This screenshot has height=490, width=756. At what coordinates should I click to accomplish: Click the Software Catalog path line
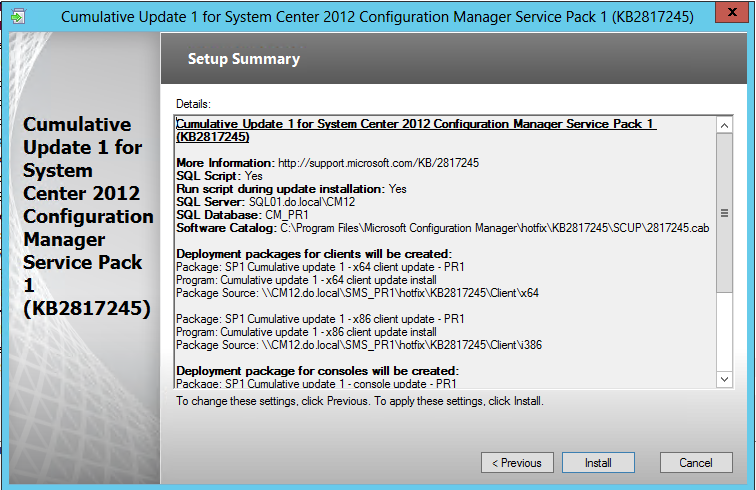(443, 228)
